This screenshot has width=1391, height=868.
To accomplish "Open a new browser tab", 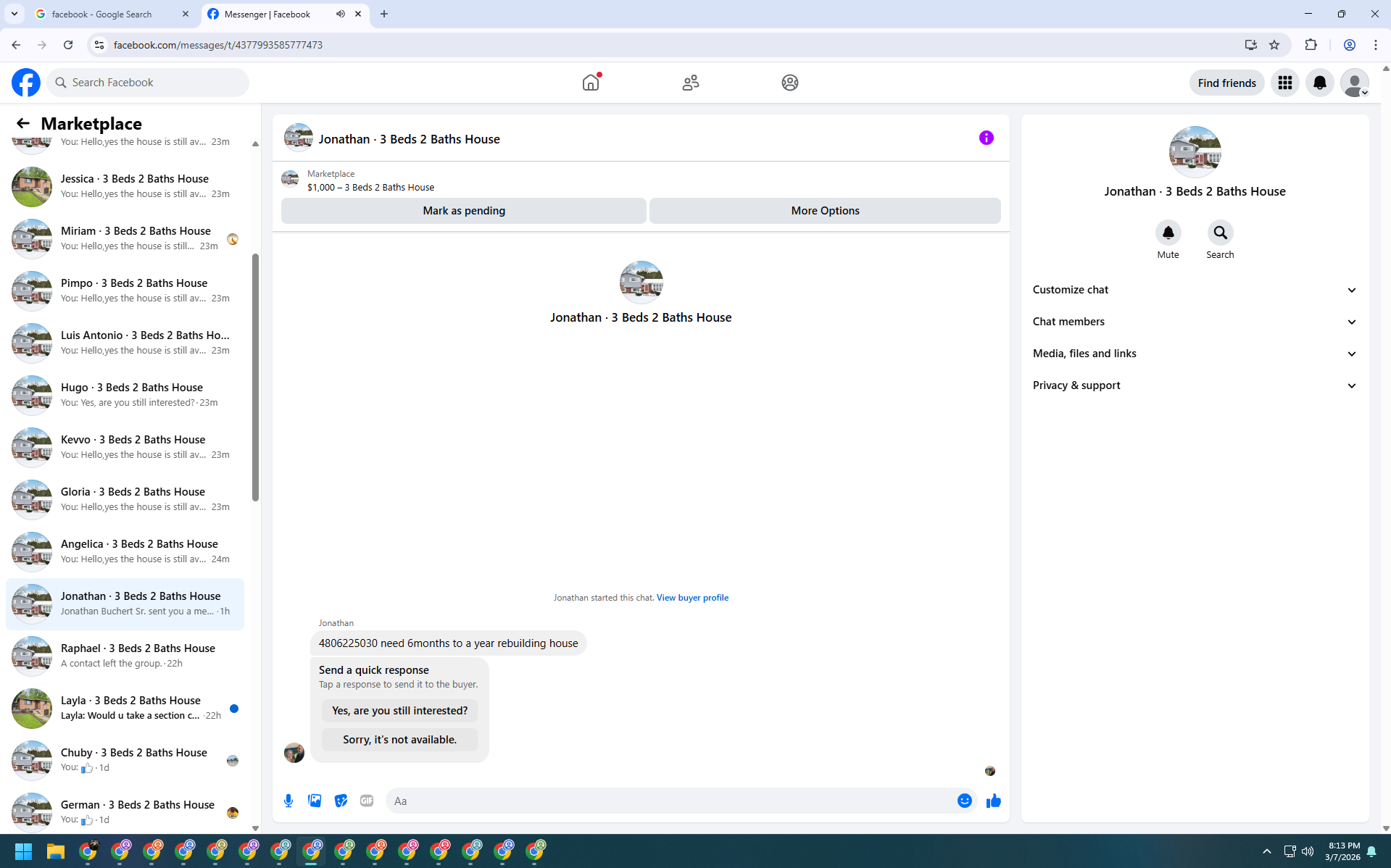I will tap(384, 14).
